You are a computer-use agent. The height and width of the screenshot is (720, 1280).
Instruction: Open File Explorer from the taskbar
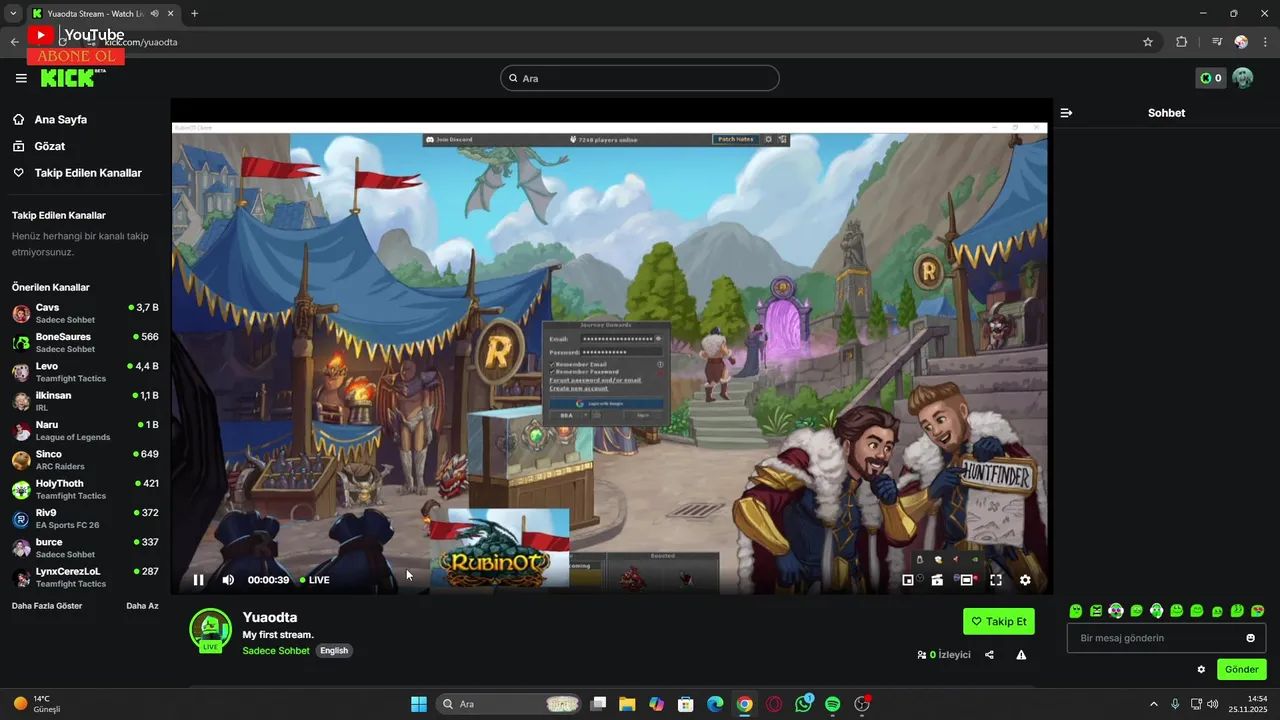(x=627, y=704)
